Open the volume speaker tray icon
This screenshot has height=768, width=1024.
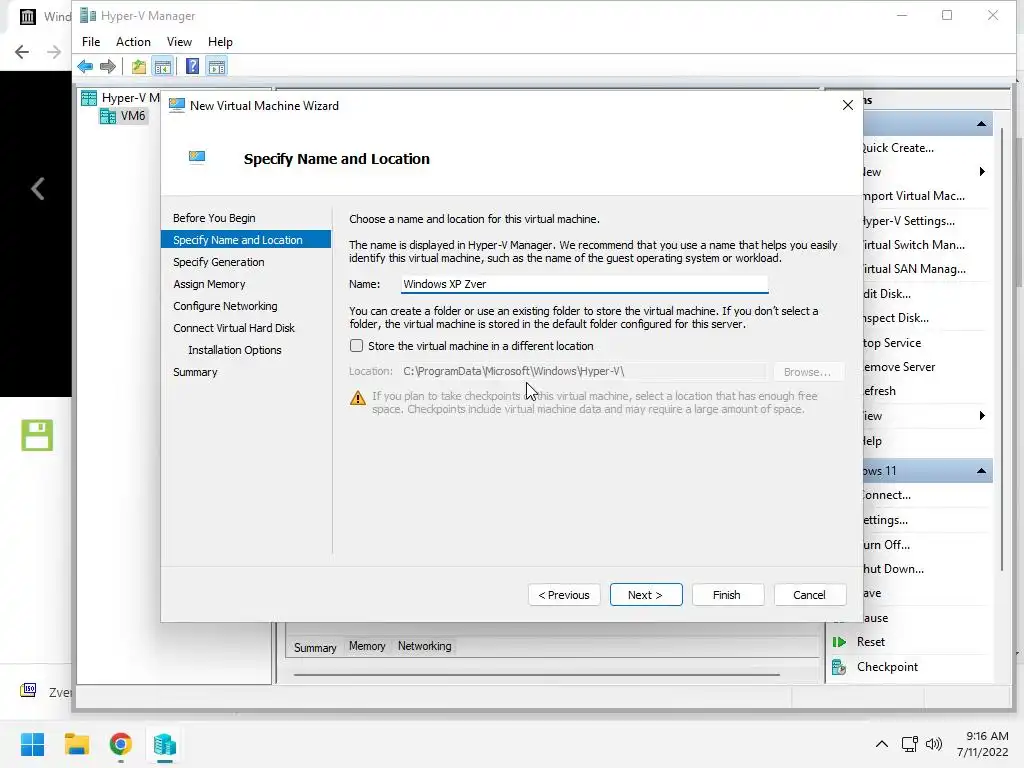(934, 744)
